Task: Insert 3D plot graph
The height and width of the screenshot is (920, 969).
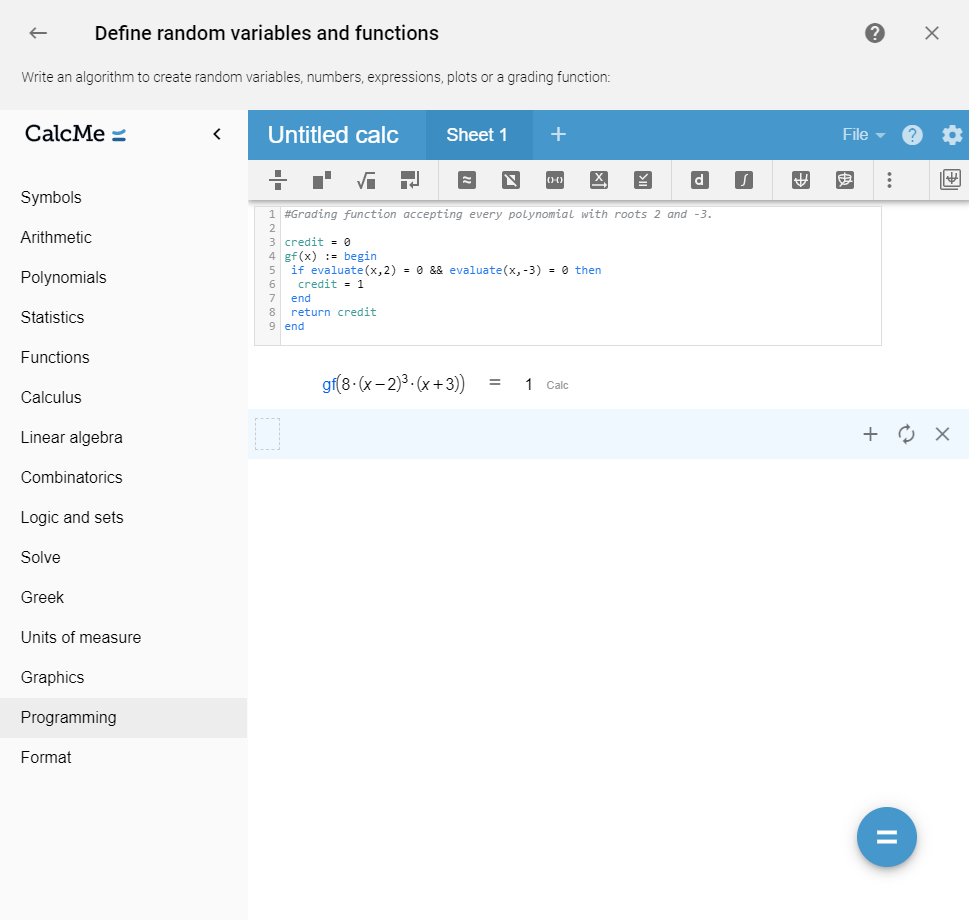Action: point(845,180)
